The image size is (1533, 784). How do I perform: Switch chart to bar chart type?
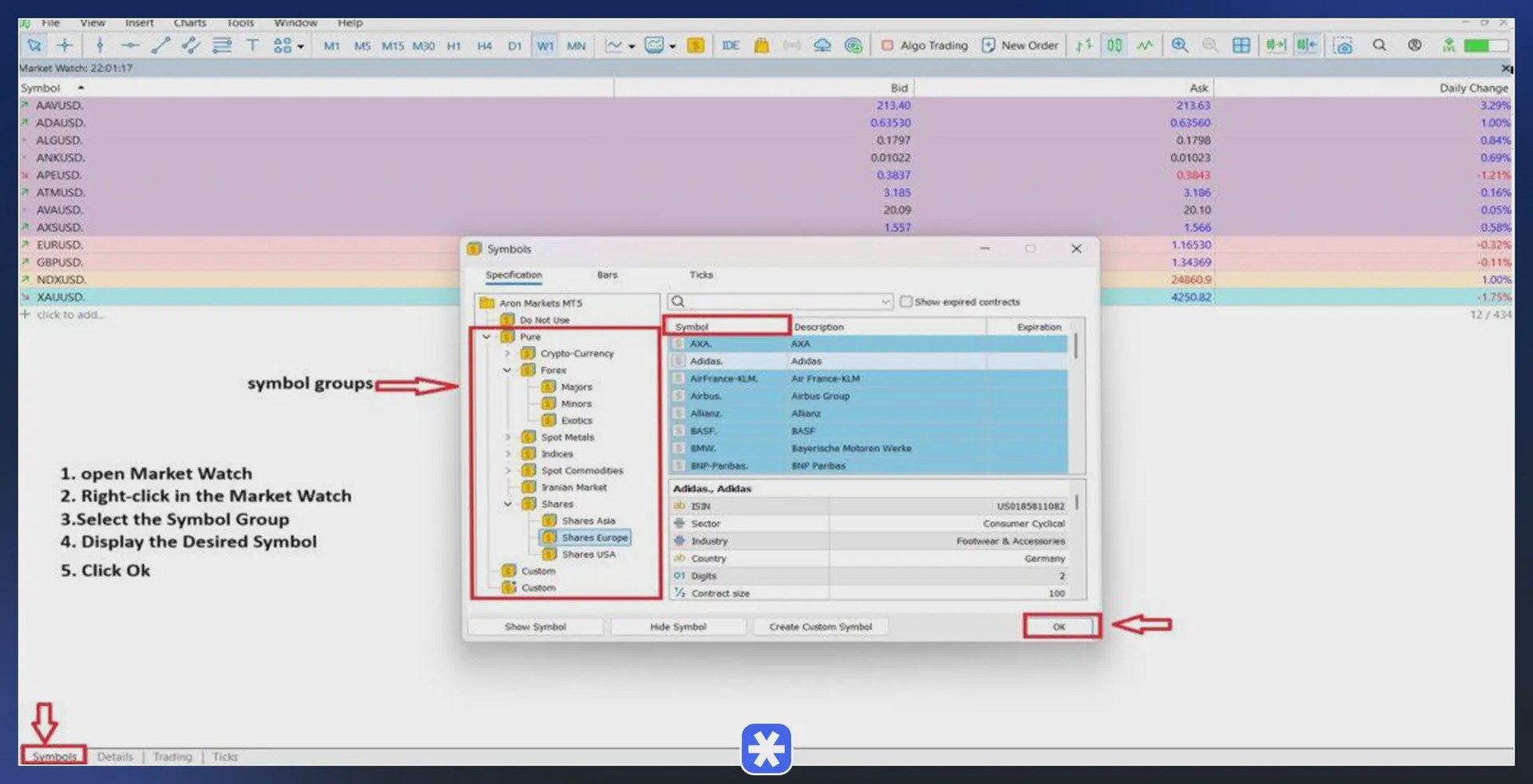[1083, 46]
